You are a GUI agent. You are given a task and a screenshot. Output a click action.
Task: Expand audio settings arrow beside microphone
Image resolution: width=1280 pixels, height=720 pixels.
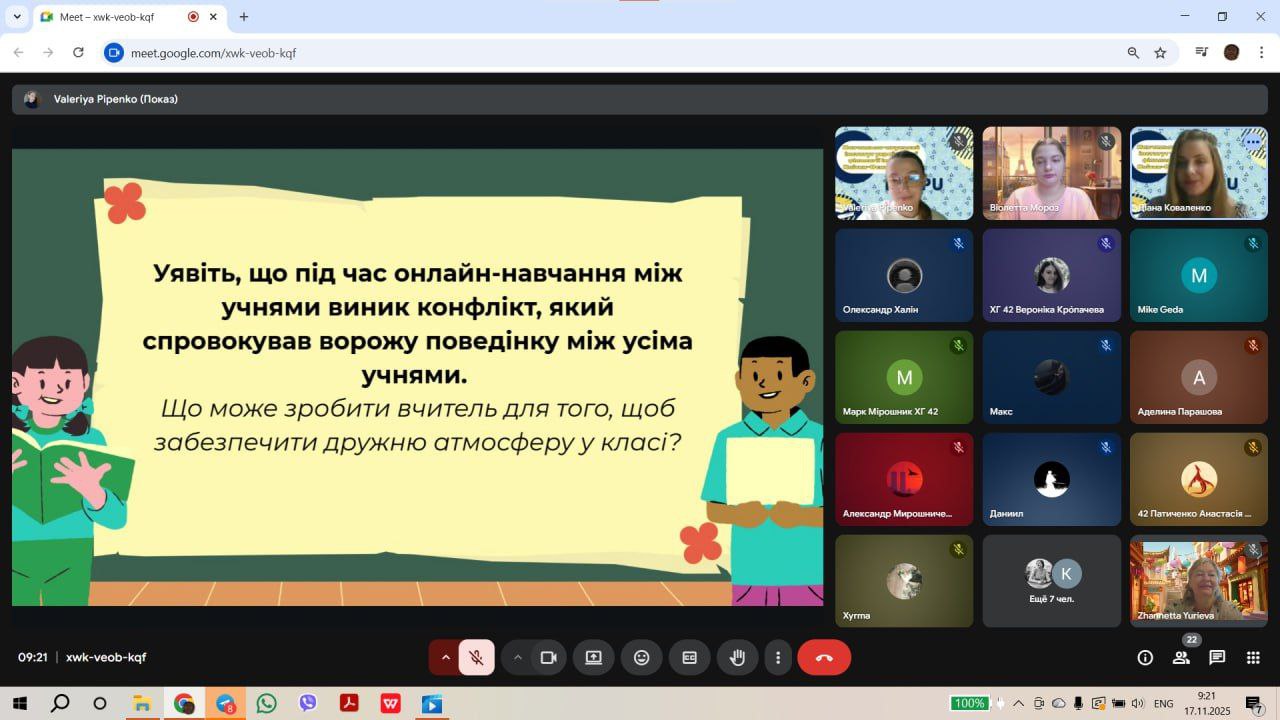445,657
